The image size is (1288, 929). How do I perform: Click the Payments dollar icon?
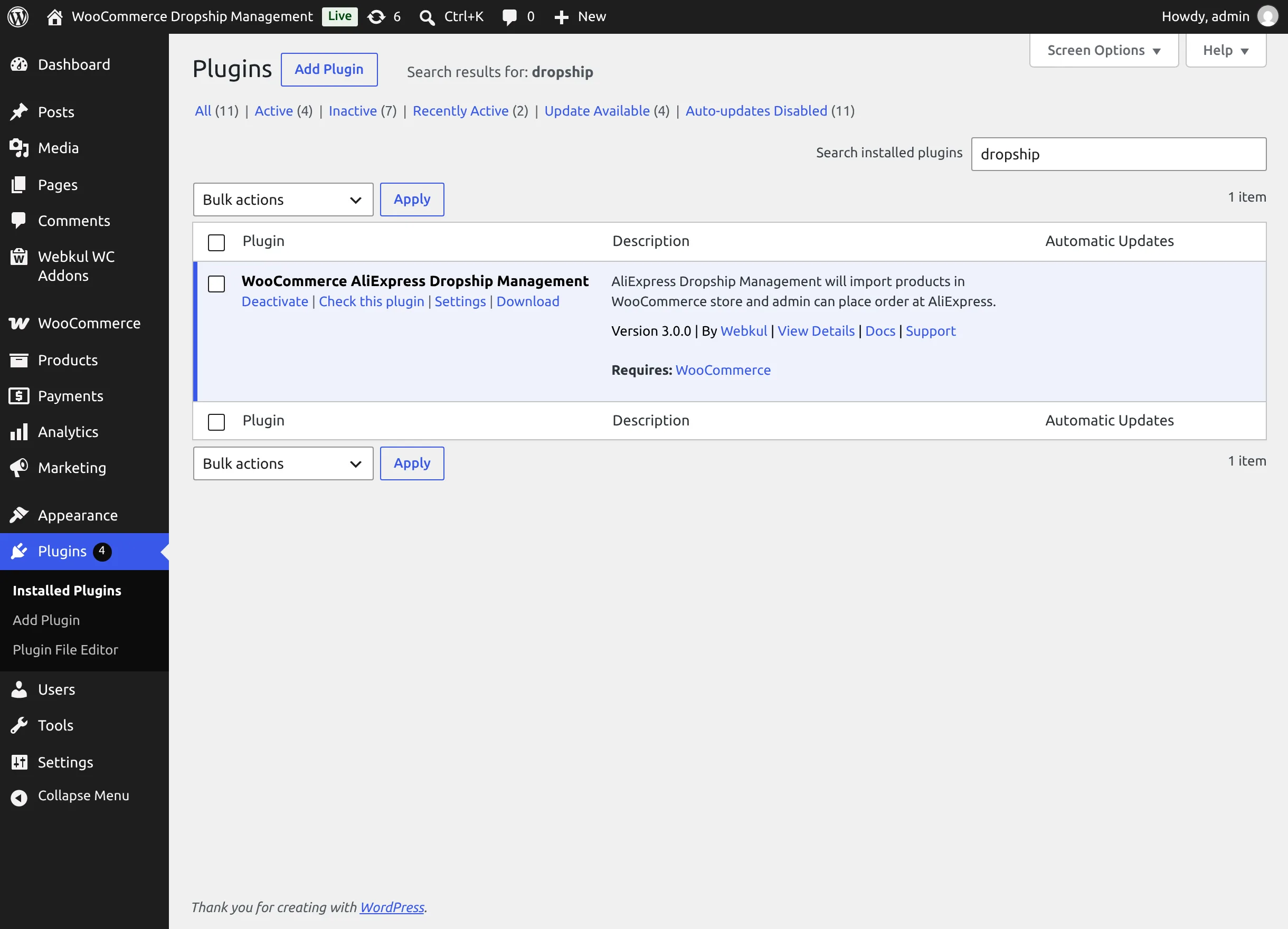[19, 396]
